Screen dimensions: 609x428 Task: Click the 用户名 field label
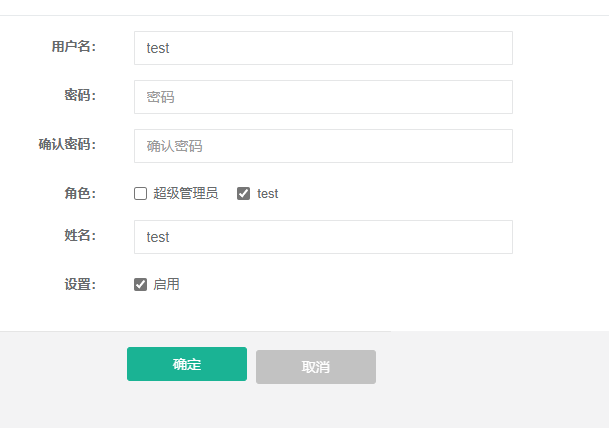click(x=74, y=47)
